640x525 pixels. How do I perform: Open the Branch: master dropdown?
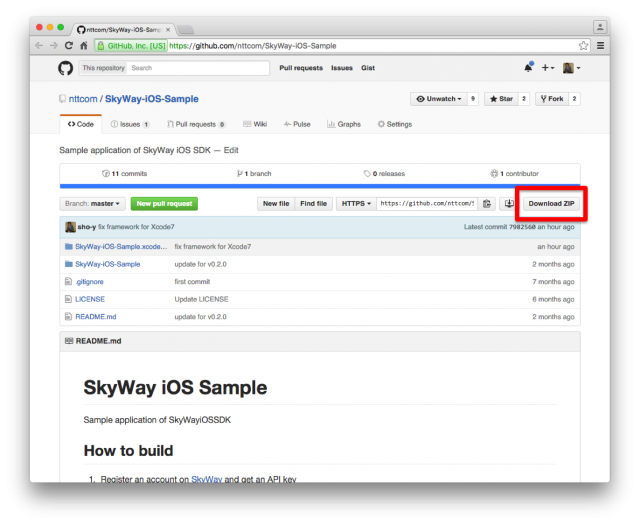point(93,204)
